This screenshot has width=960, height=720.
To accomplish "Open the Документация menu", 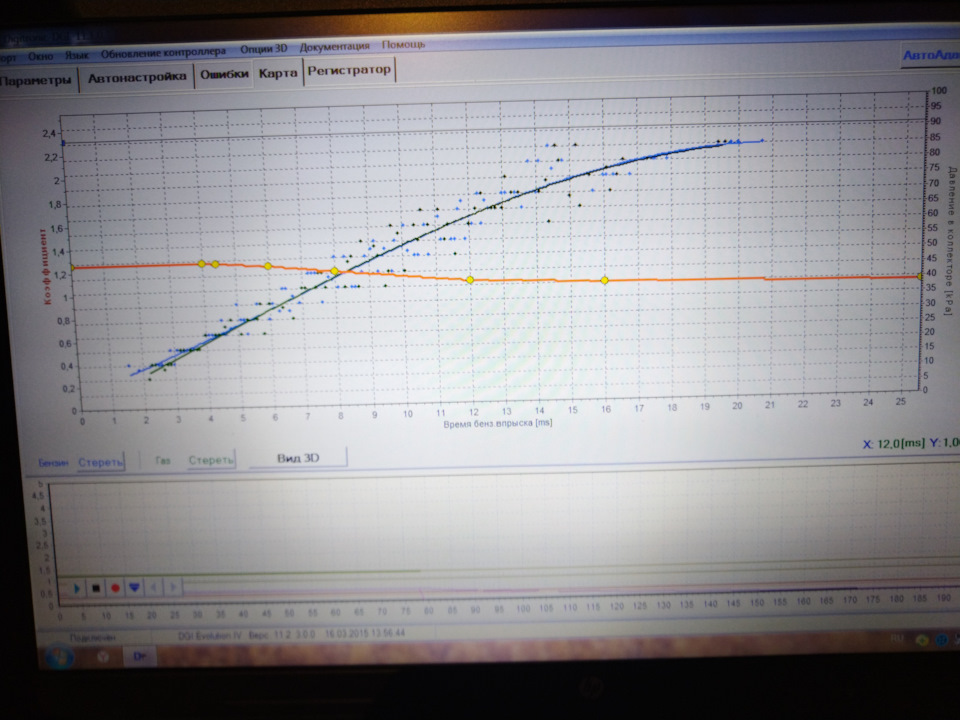I will coord(334,47).
